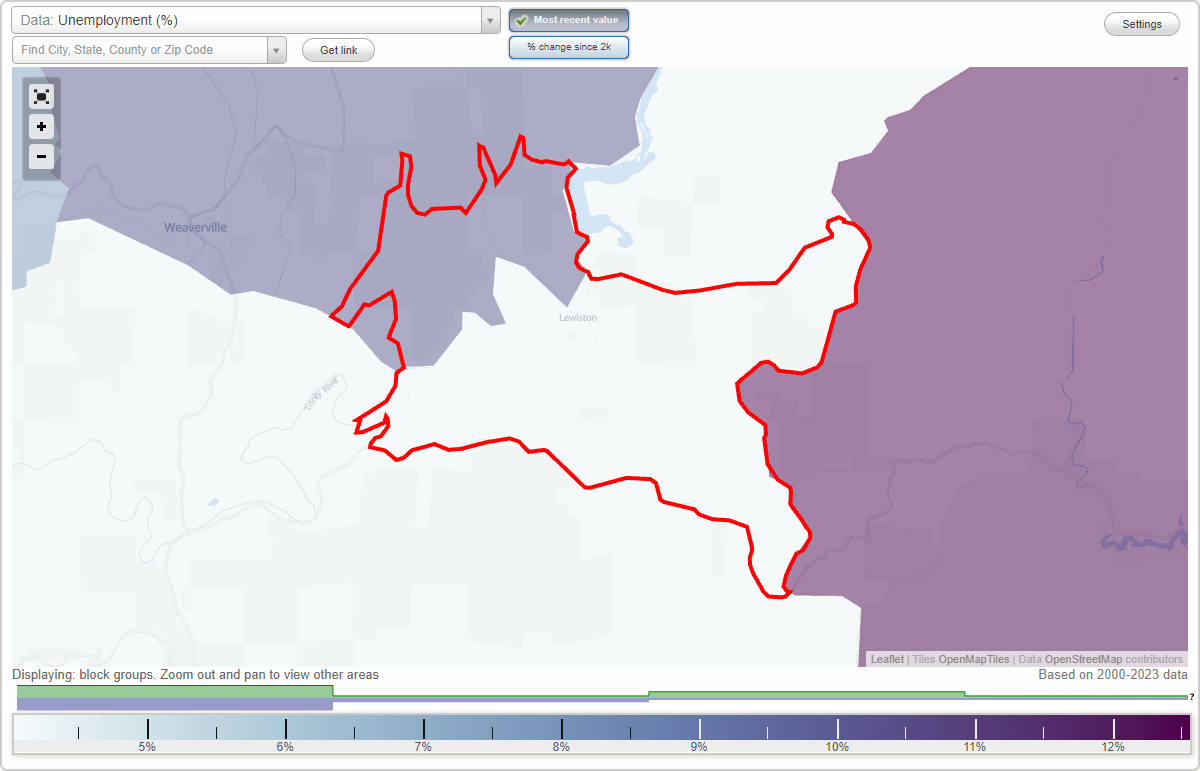Click the 10% mark on the legend
Image resolution: width=1200 pixels, height=771 pixels.
pos(837,747)
